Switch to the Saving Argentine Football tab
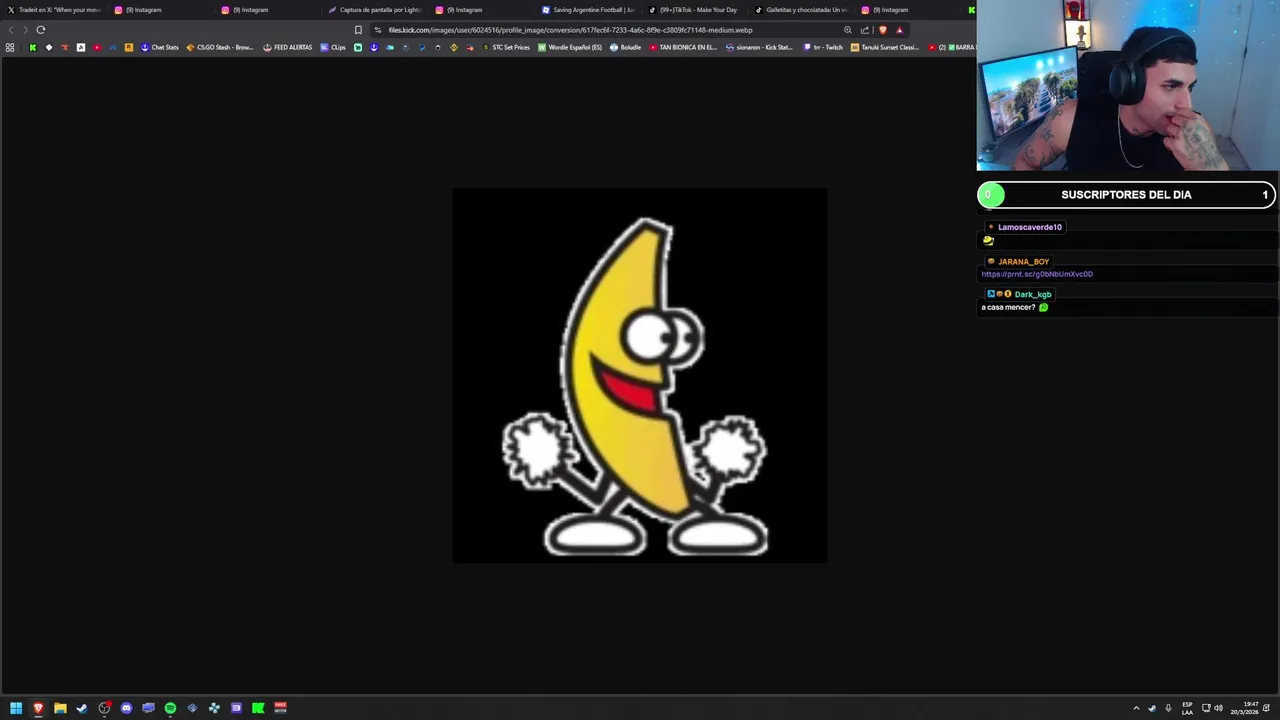The image size is (1280, 720). point(589,10)
